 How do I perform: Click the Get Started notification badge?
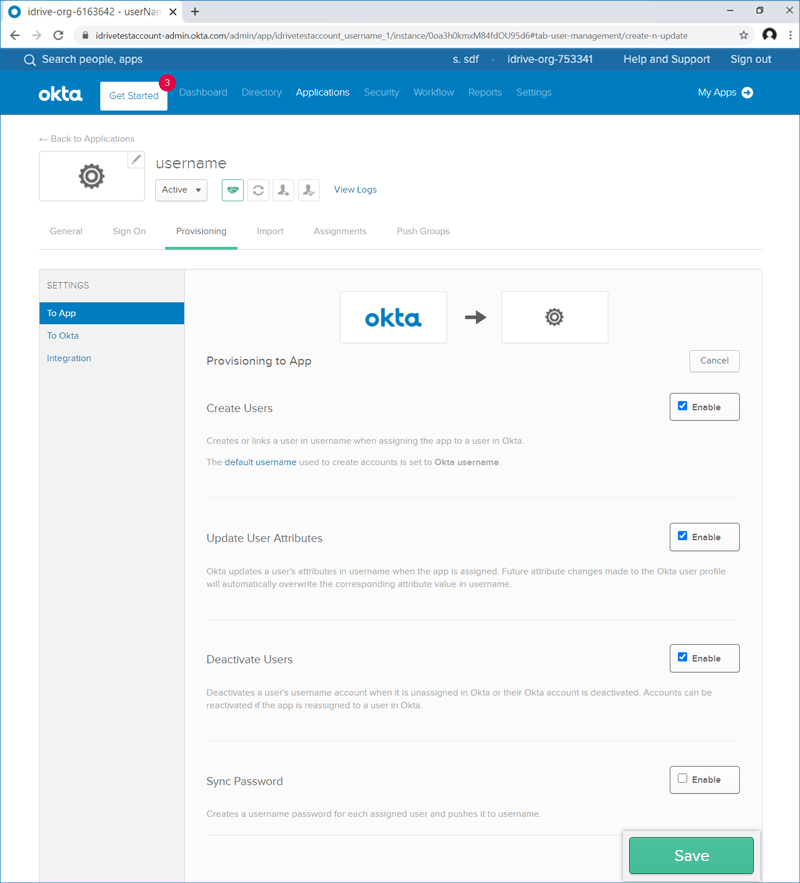[x=167, y=83]
